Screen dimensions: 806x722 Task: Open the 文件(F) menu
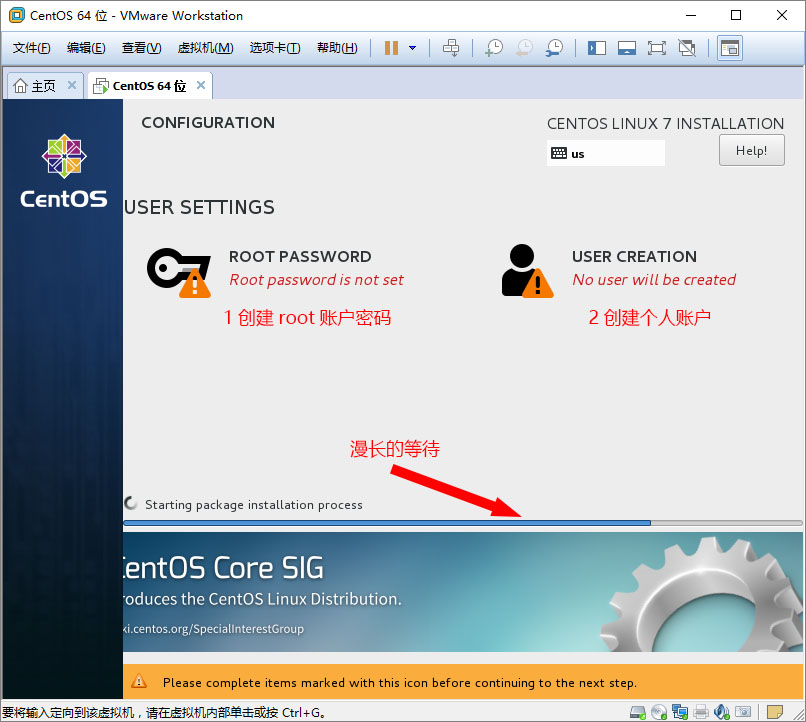coord(31,48)
